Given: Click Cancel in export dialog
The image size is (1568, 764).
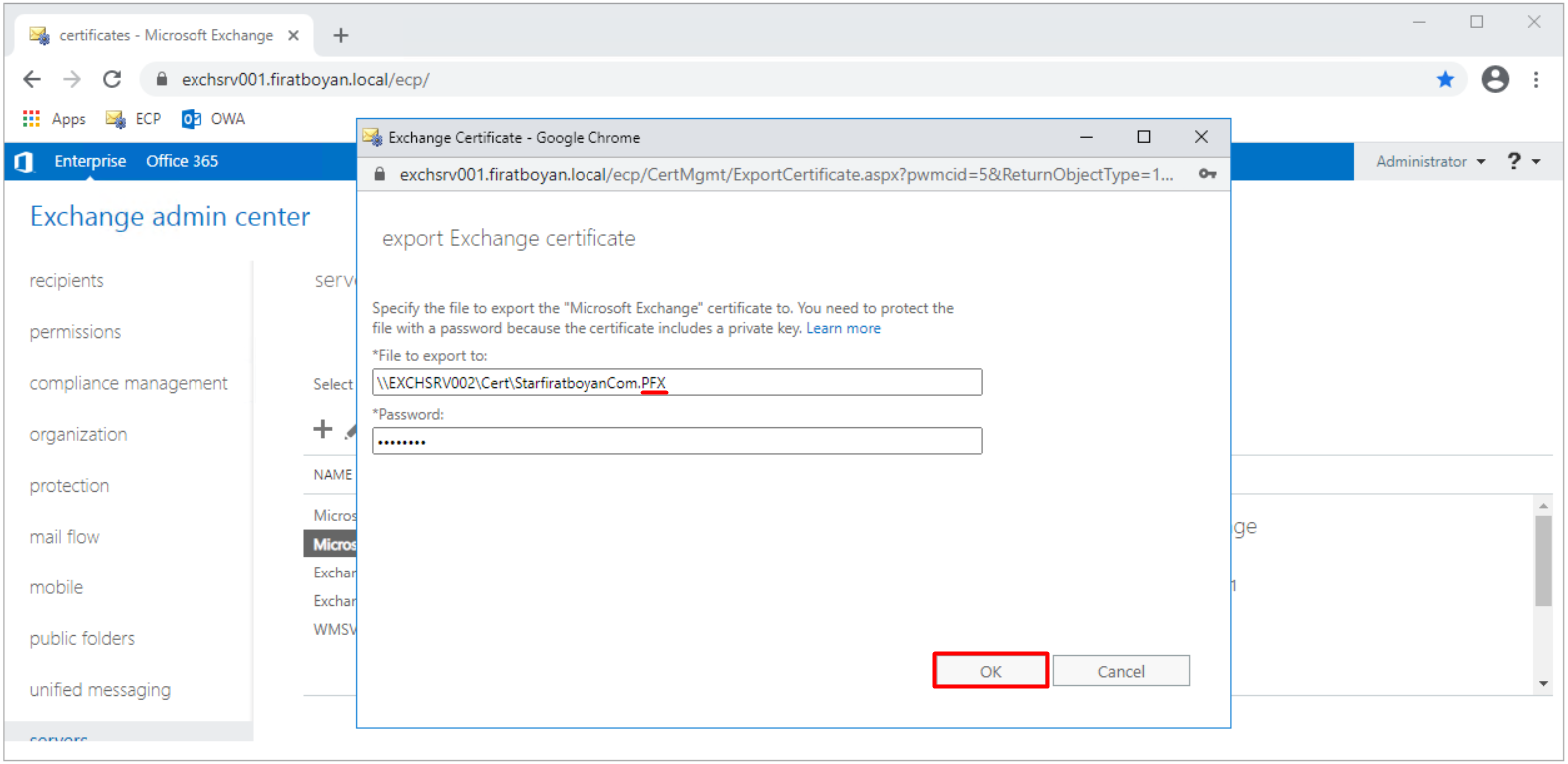Looking at the screenshot, I should [1121, 671].
